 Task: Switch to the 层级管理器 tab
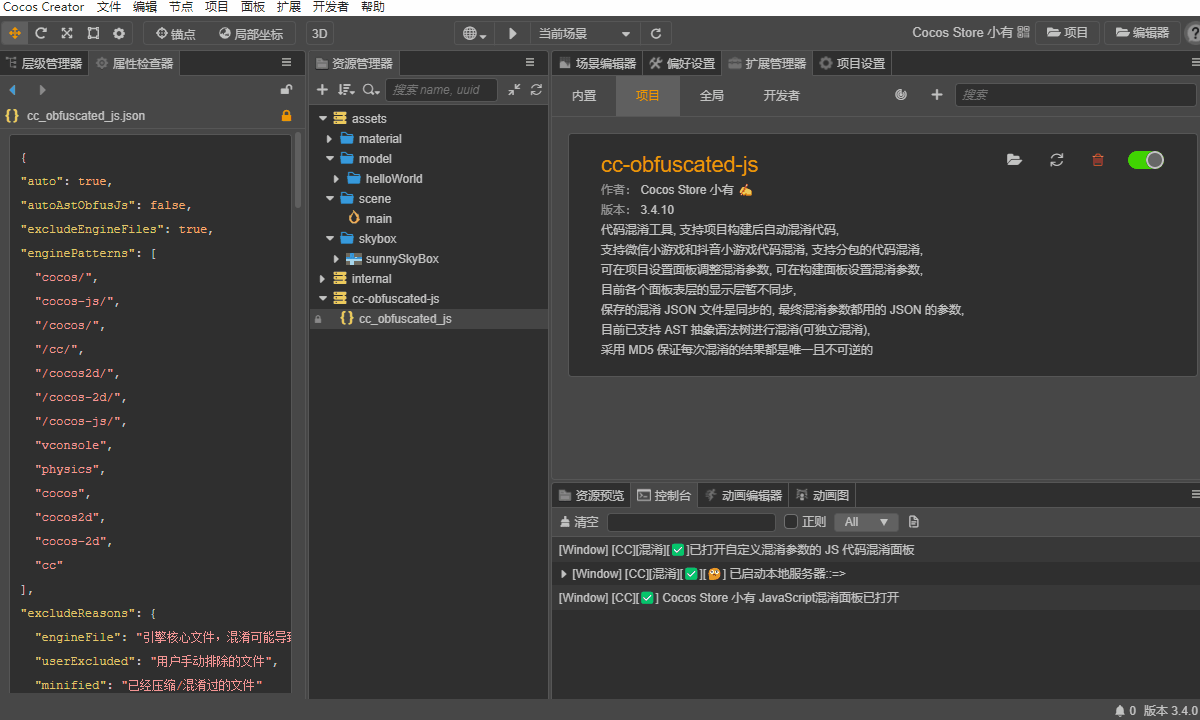click(x=45, y=63)
